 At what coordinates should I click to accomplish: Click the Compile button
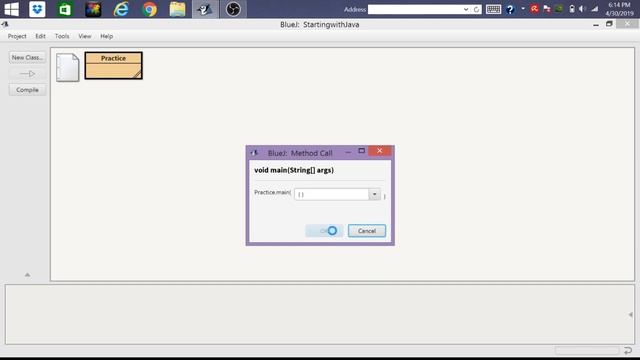click(27, 90)
